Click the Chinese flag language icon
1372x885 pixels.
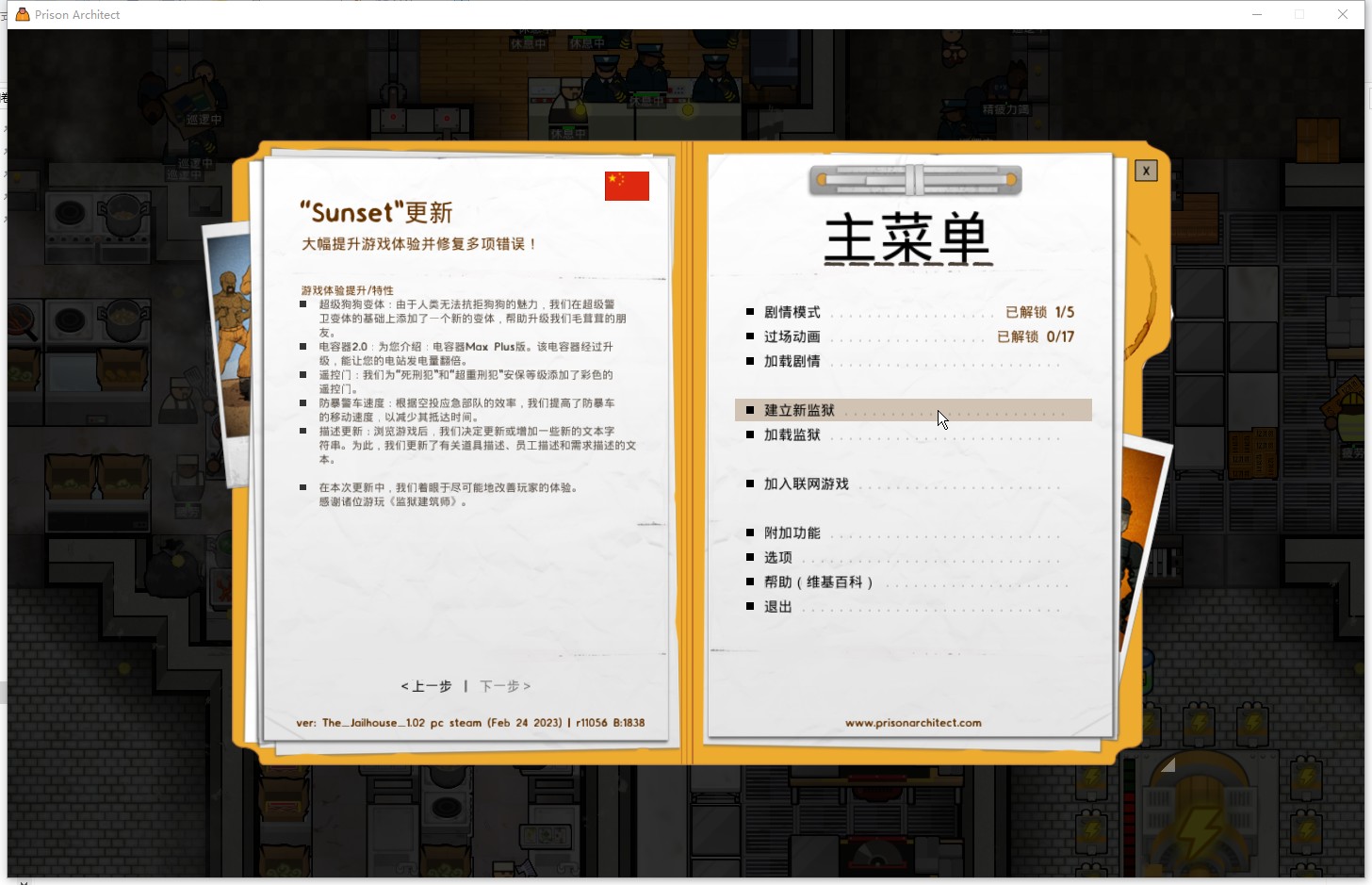(626, 186)
